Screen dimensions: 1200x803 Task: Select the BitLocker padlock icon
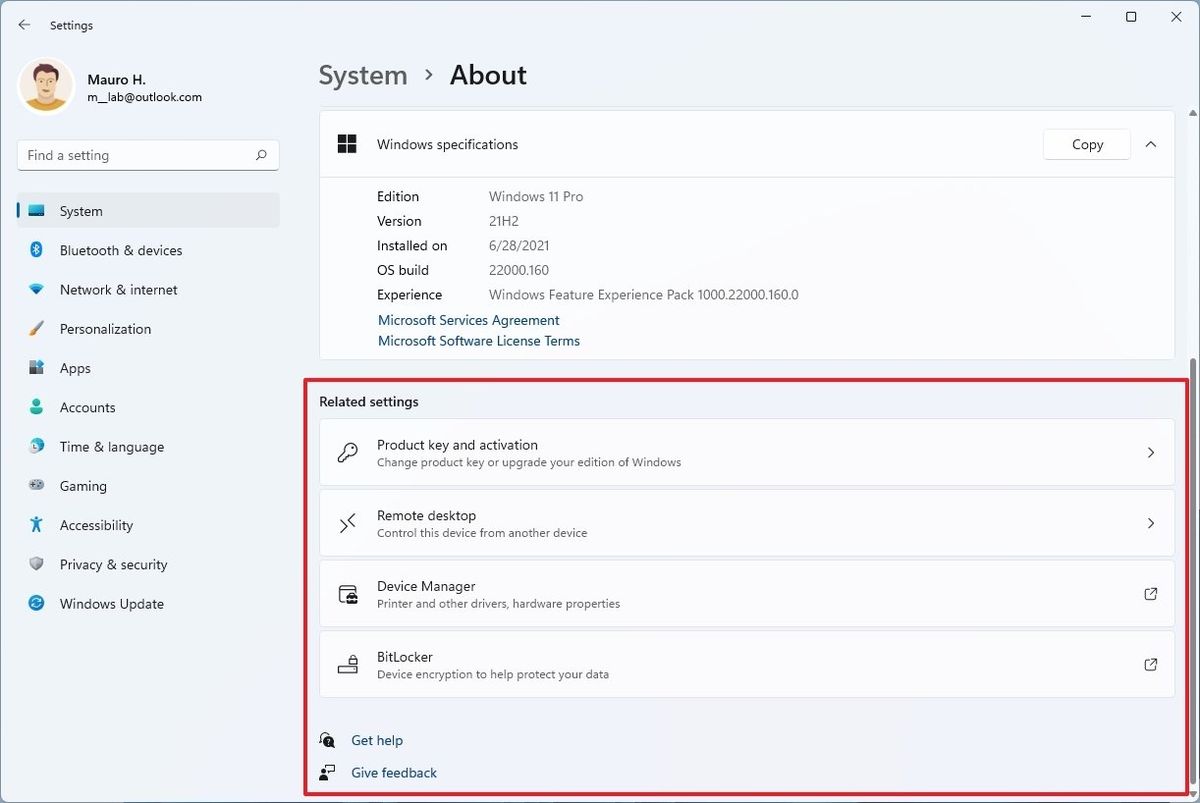coord(348,664)
